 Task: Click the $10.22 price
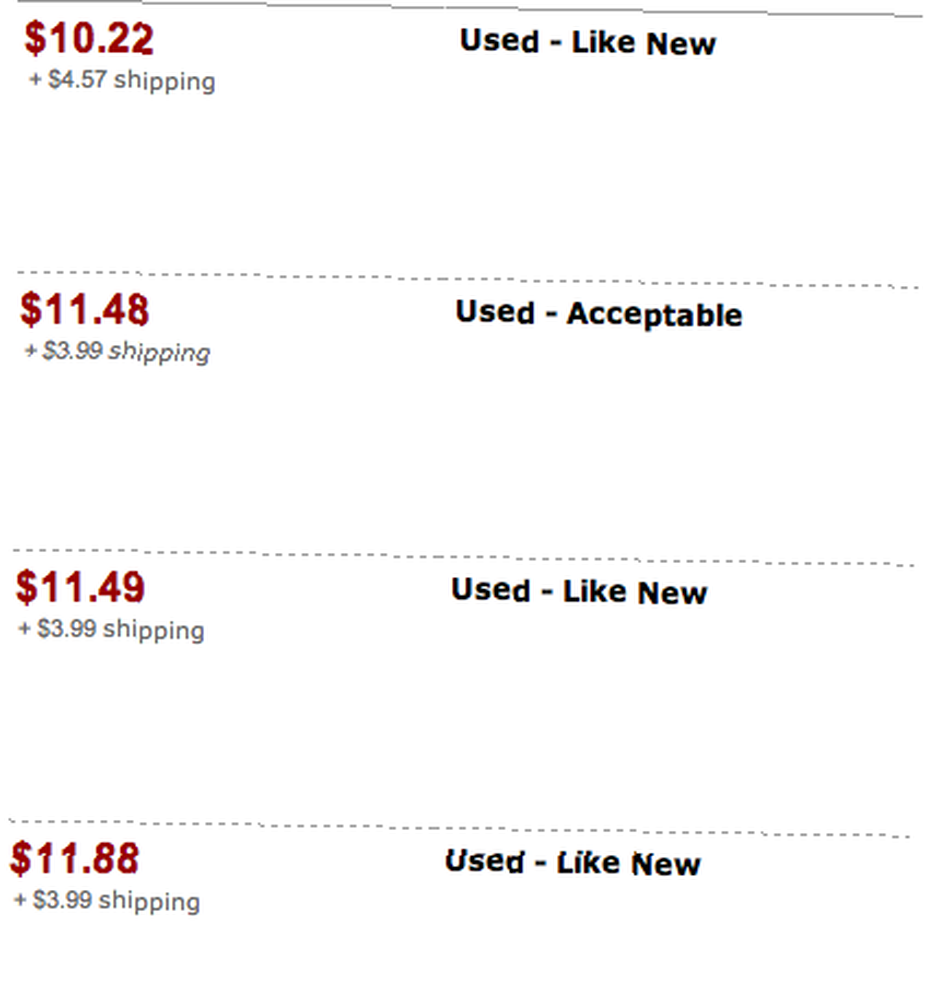pos(89,38)
